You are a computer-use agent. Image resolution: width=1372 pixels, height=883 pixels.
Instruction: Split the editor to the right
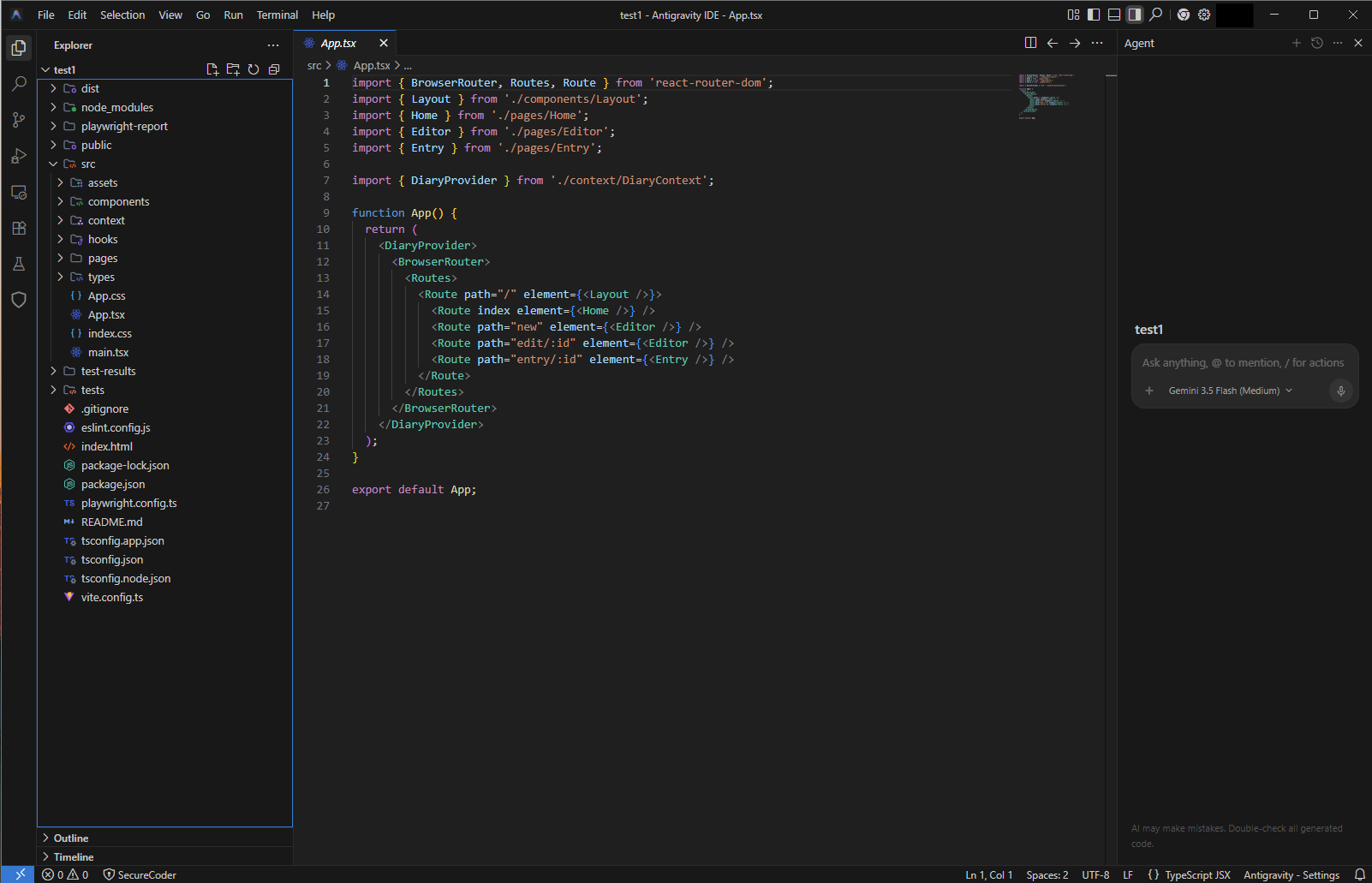[x=1030, y=43]
